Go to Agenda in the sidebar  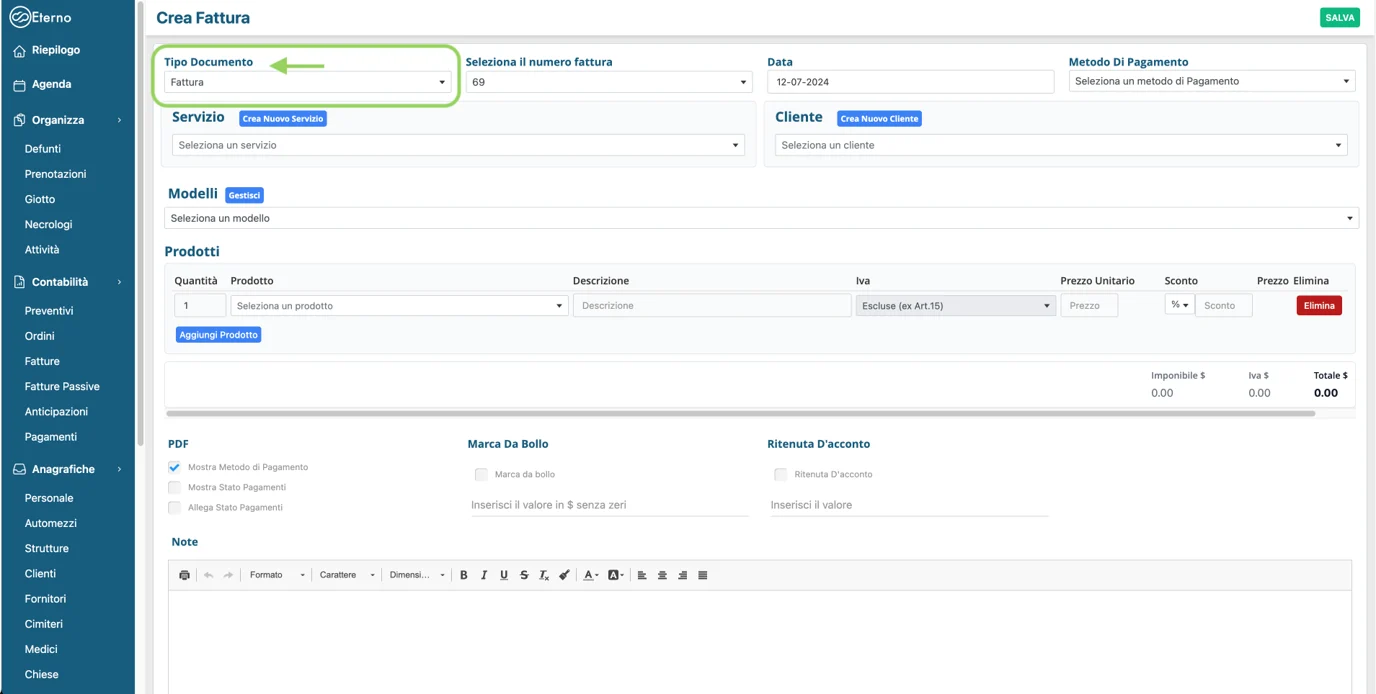(x=51, y=85)
